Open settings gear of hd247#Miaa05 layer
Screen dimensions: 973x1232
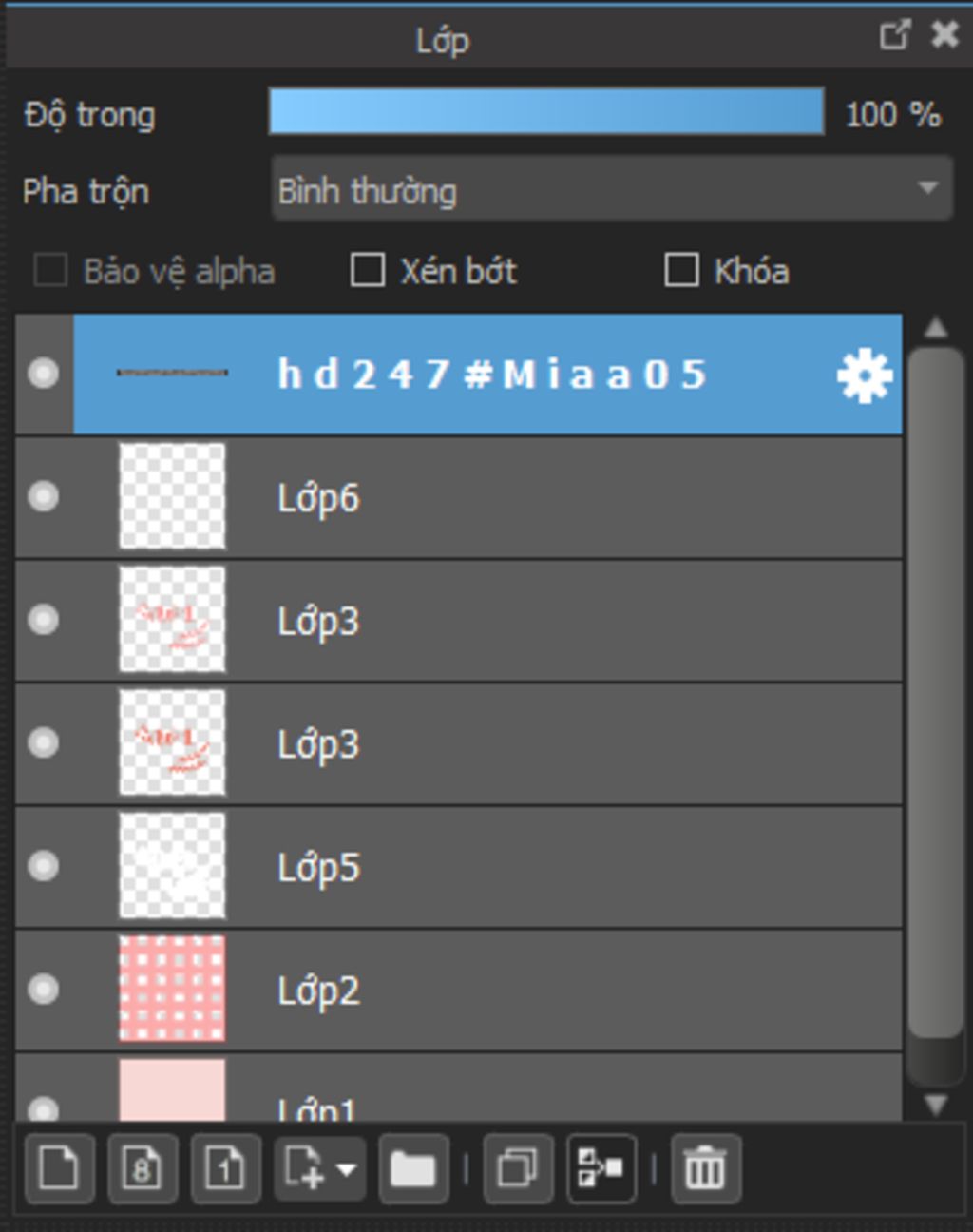(864, 375)
